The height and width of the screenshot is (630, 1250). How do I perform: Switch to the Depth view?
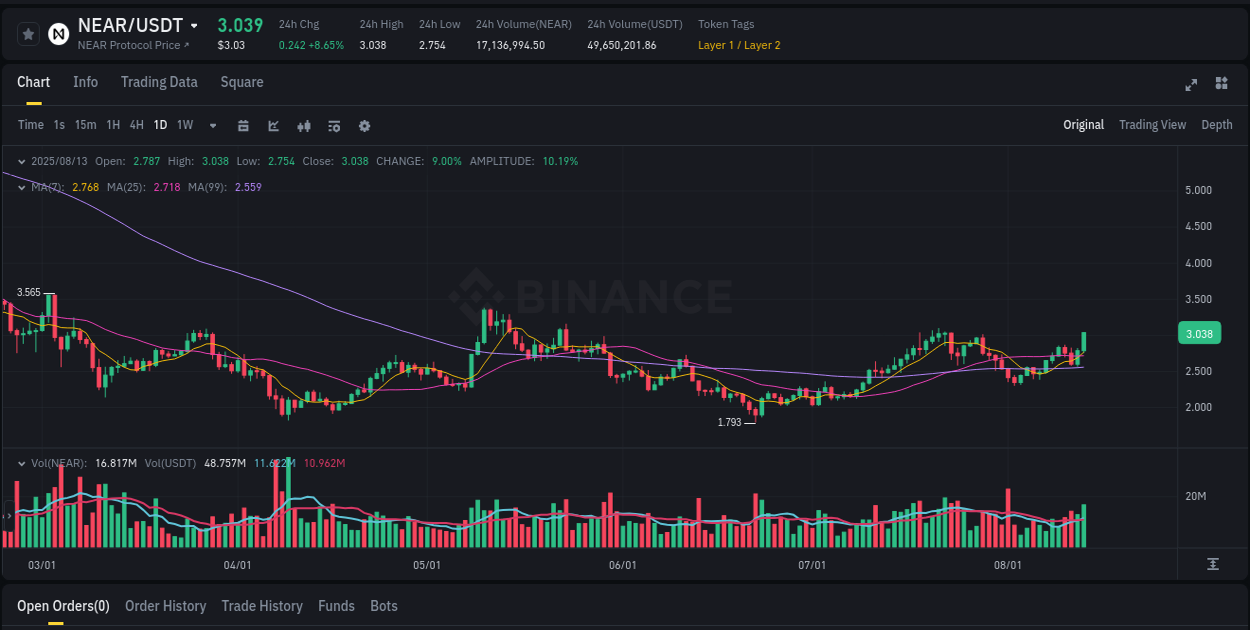pos(1217,125)
